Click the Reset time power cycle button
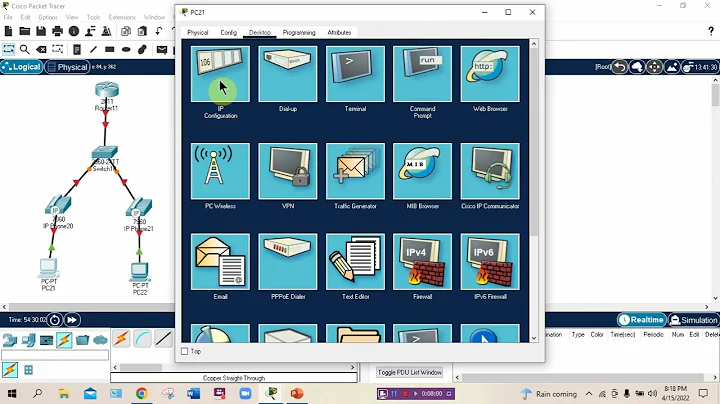This screenshot has width=720, height=404. click(x=55, y=320)
